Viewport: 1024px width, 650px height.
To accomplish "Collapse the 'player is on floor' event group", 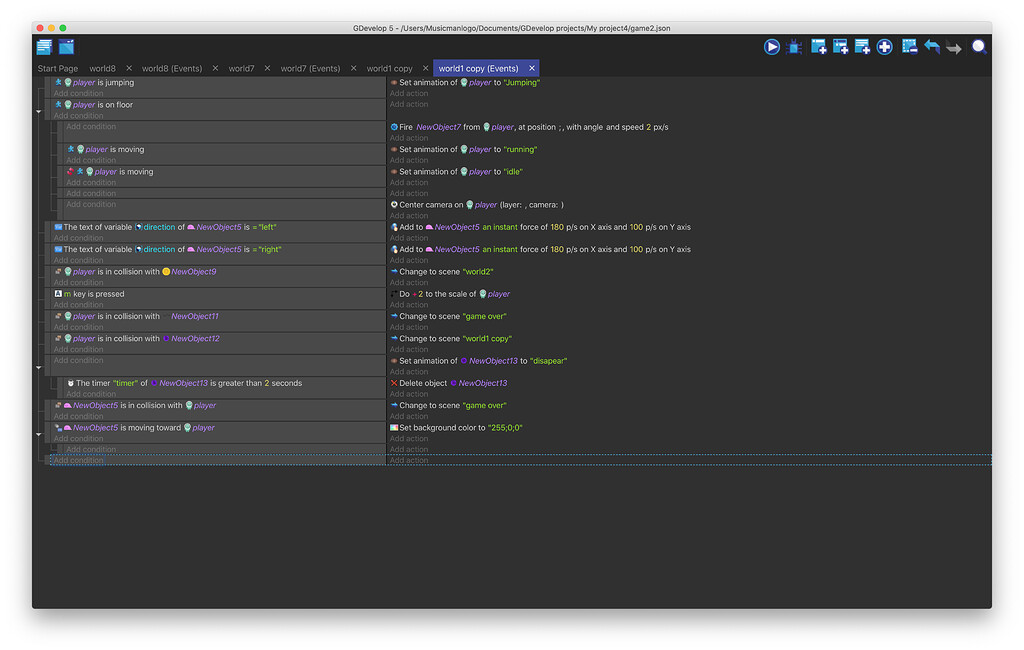I will point(38,111).
